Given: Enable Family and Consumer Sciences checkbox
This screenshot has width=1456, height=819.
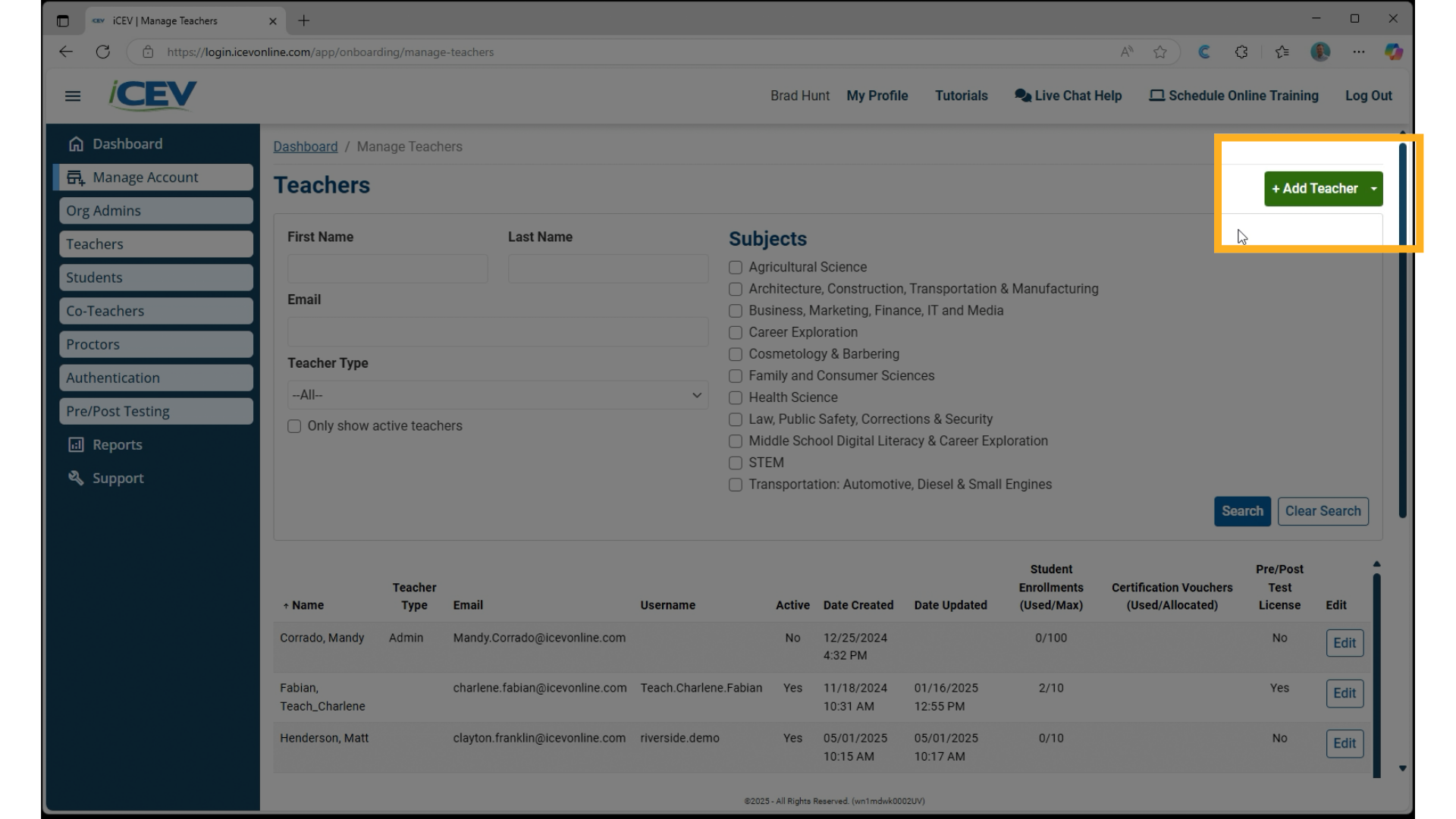Looking at the screenshot, I should point(736,376).
